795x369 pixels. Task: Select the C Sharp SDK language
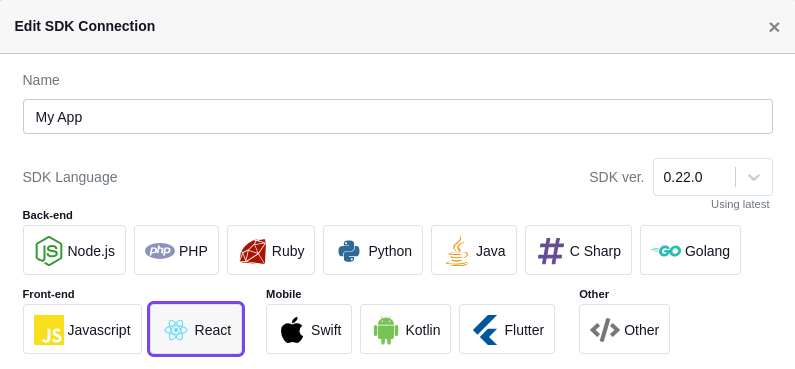pos(578,250)
